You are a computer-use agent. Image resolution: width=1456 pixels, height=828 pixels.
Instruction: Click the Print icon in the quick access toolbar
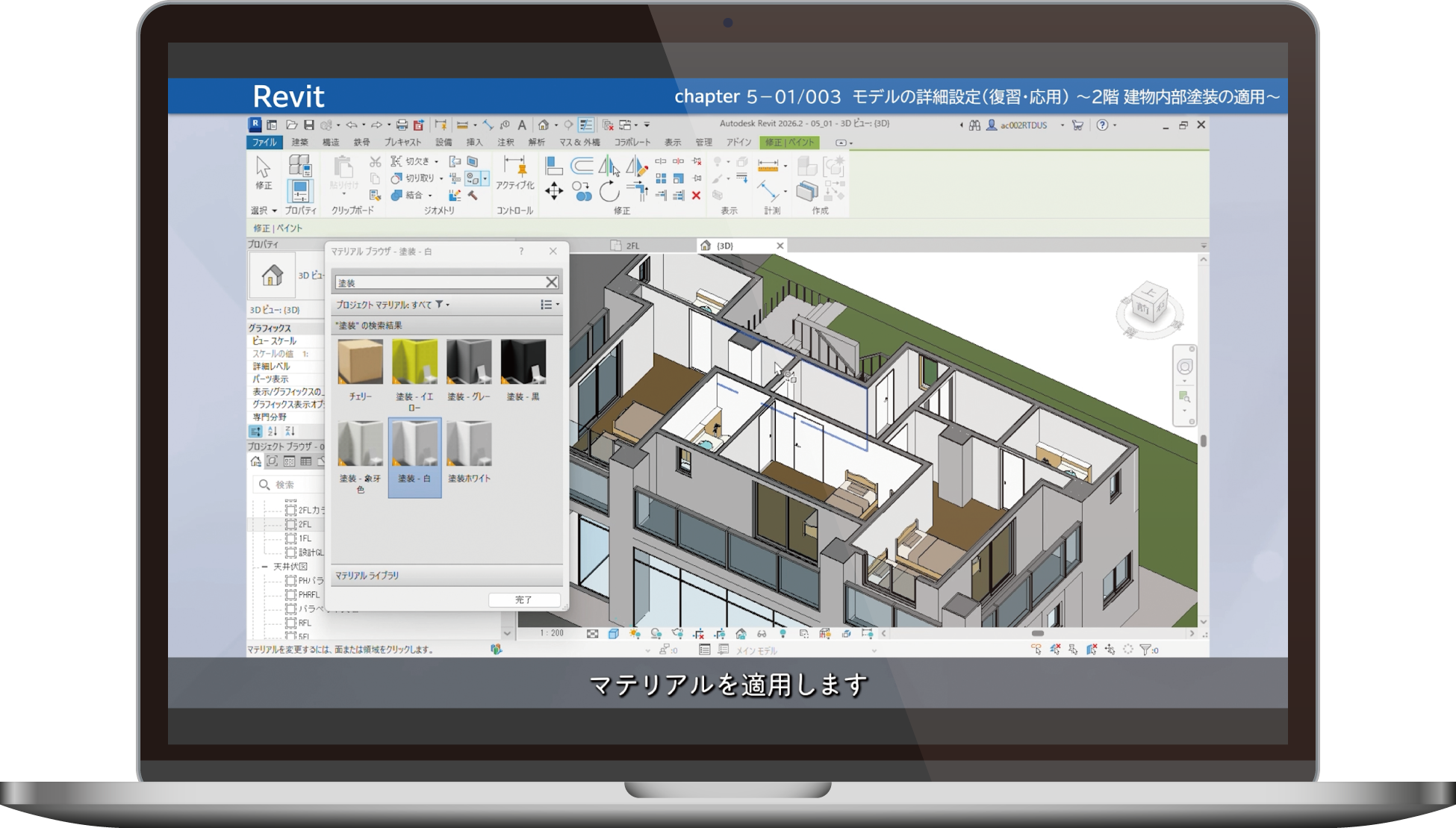[402, 125]
